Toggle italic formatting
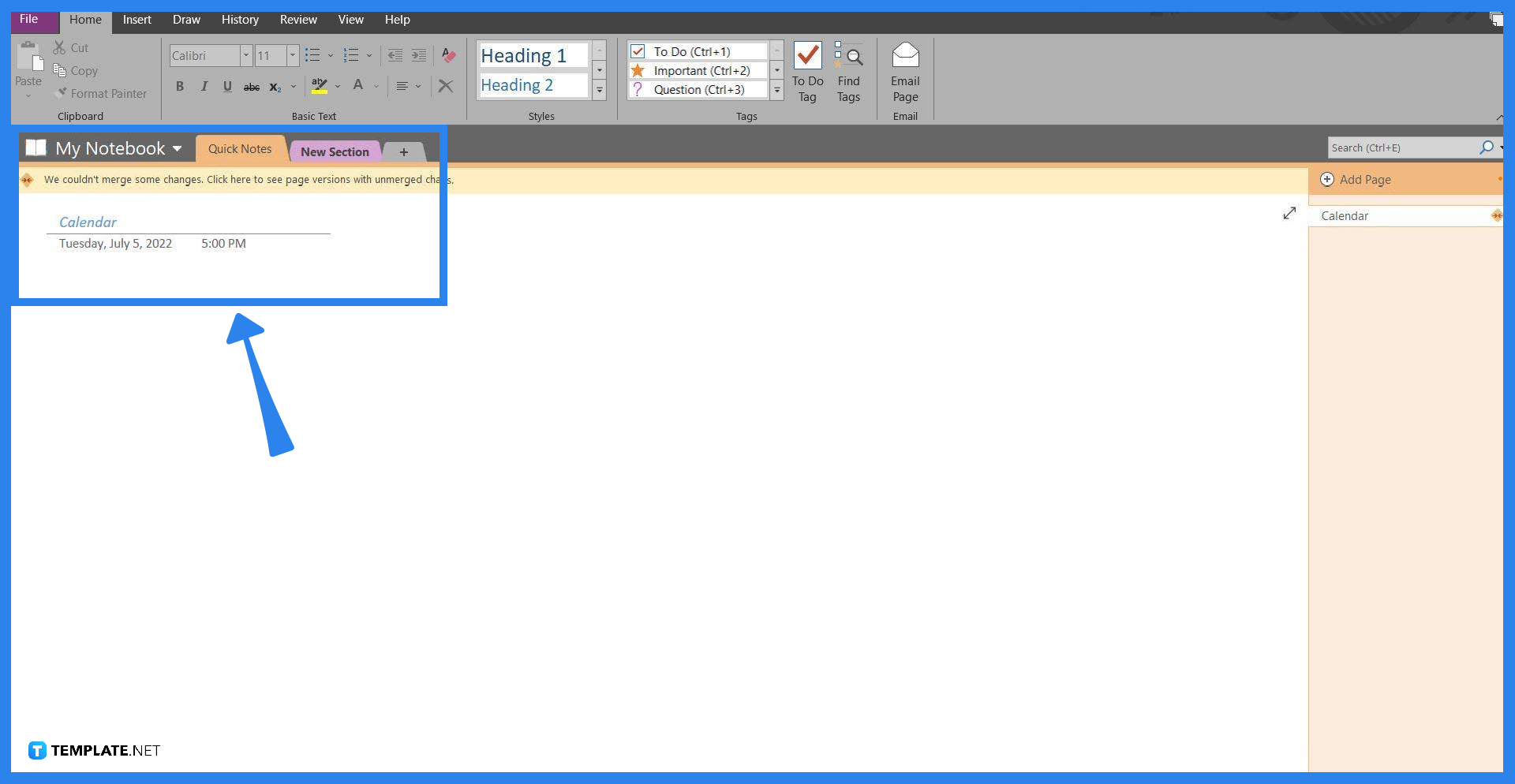Screen dimensions: 1515x784 (x=204, y=86)
